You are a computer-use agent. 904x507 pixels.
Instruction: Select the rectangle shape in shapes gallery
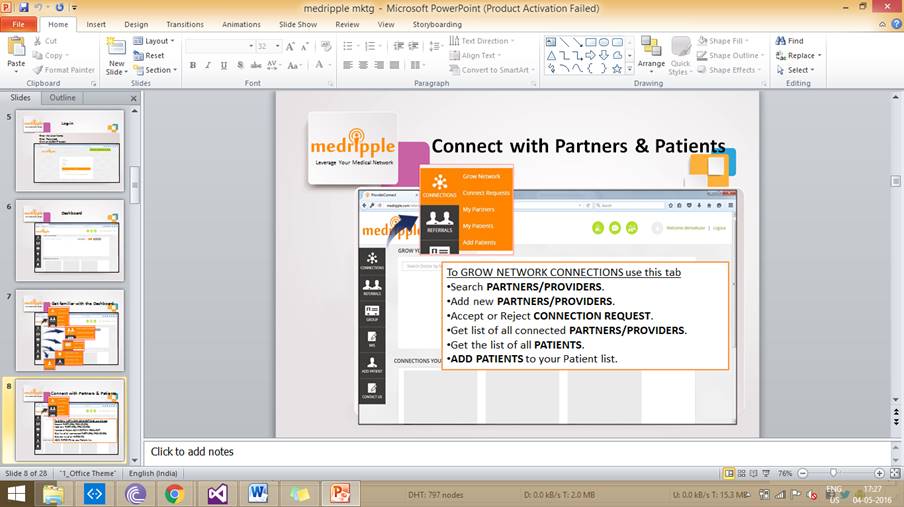point(591,42)
